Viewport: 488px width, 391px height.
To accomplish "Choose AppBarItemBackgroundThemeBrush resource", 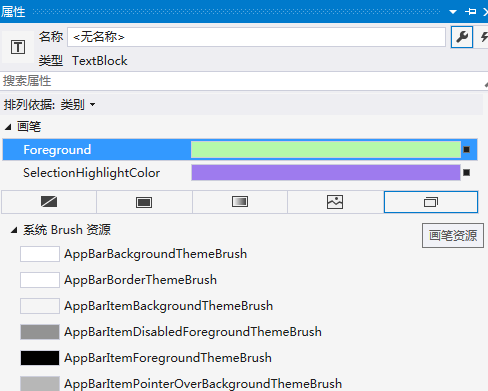I will (x=169, y=306).
